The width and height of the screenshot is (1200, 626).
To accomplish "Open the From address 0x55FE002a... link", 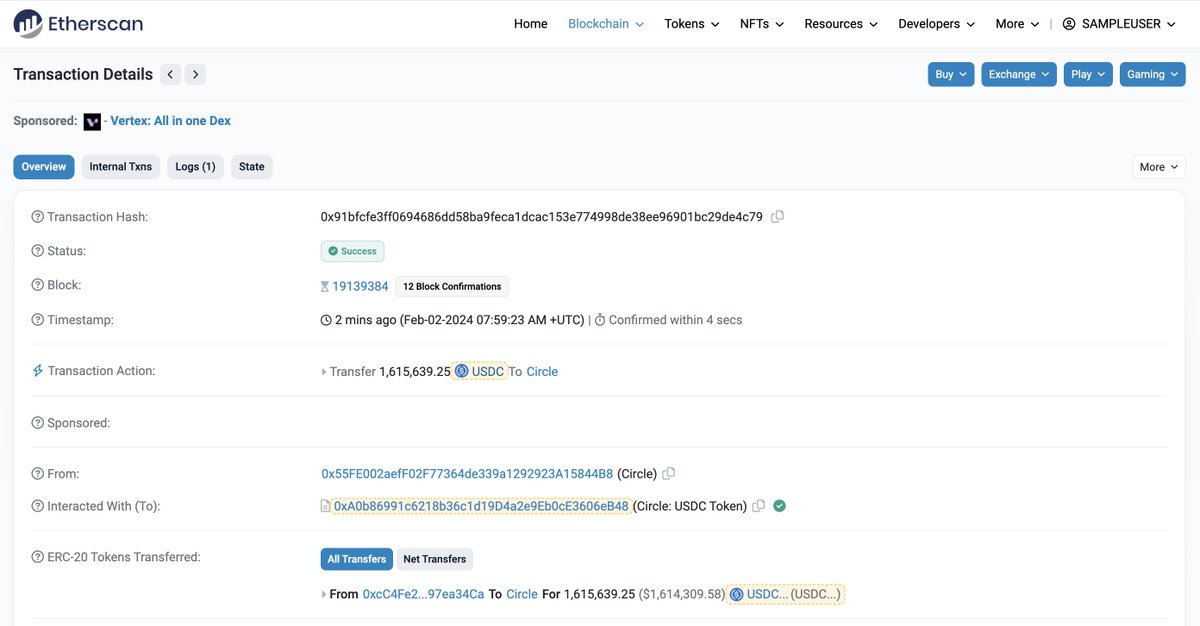I will [x=467, y=474].
